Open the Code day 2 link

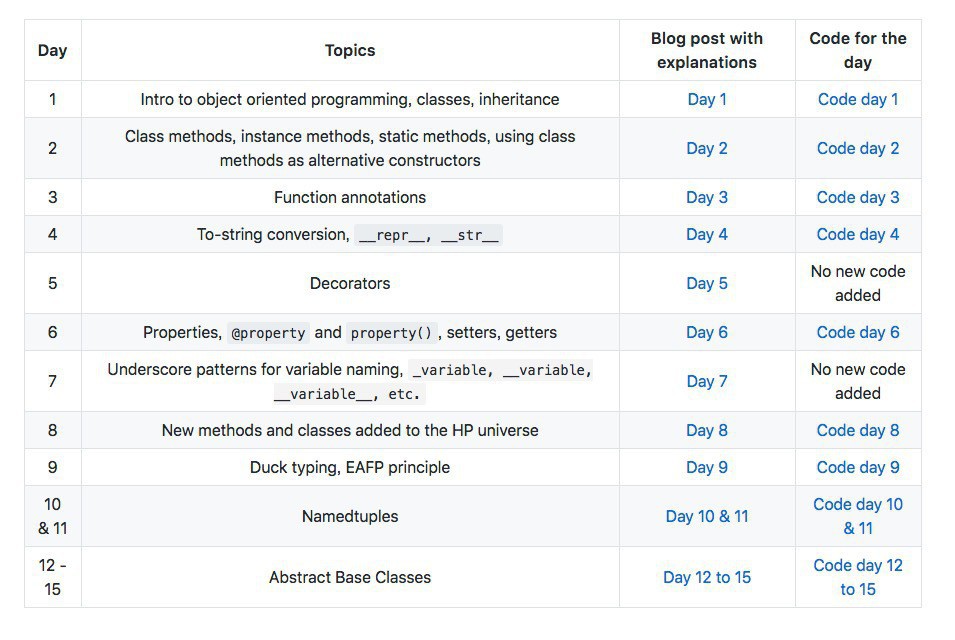click(x=857, y=148)
